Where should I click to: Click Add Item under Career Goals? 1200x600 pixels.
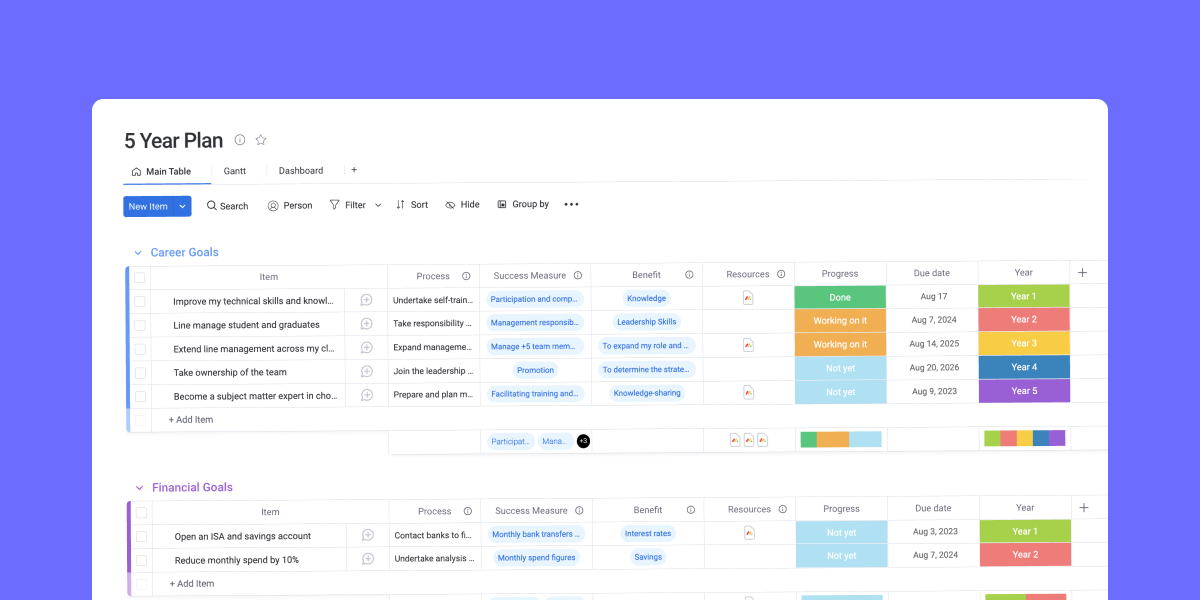(190, 419)
